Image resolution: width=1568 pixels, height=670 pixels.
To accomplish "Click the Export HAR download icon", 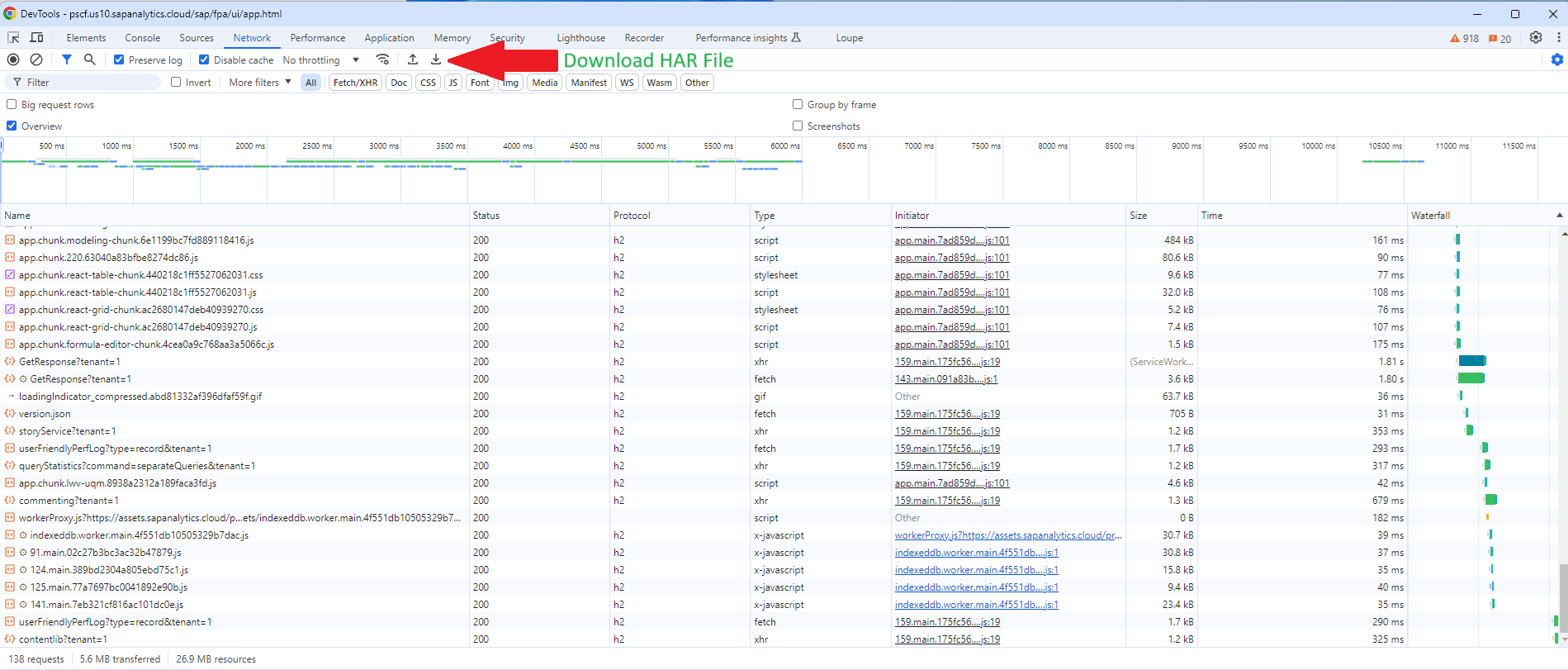I will (436, 59).
